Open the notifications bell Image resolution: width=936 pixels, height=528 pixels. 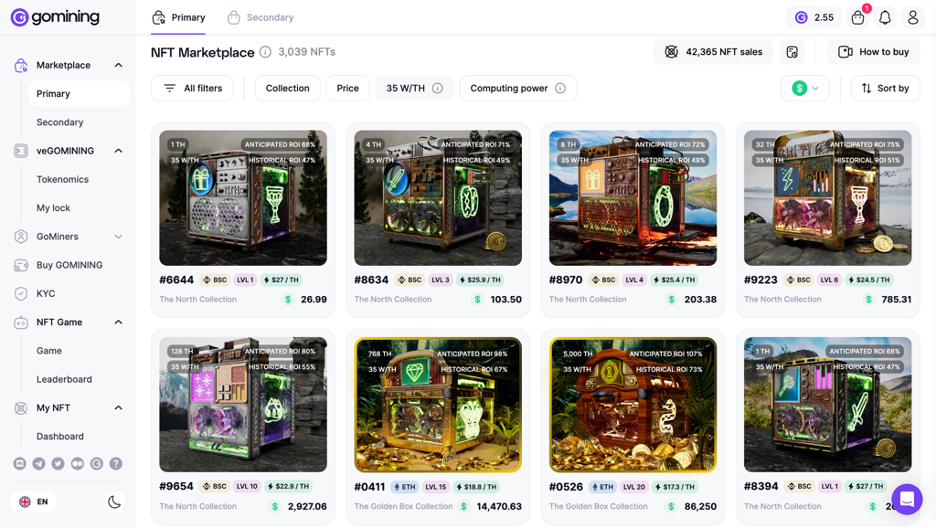tap(885, 18)
